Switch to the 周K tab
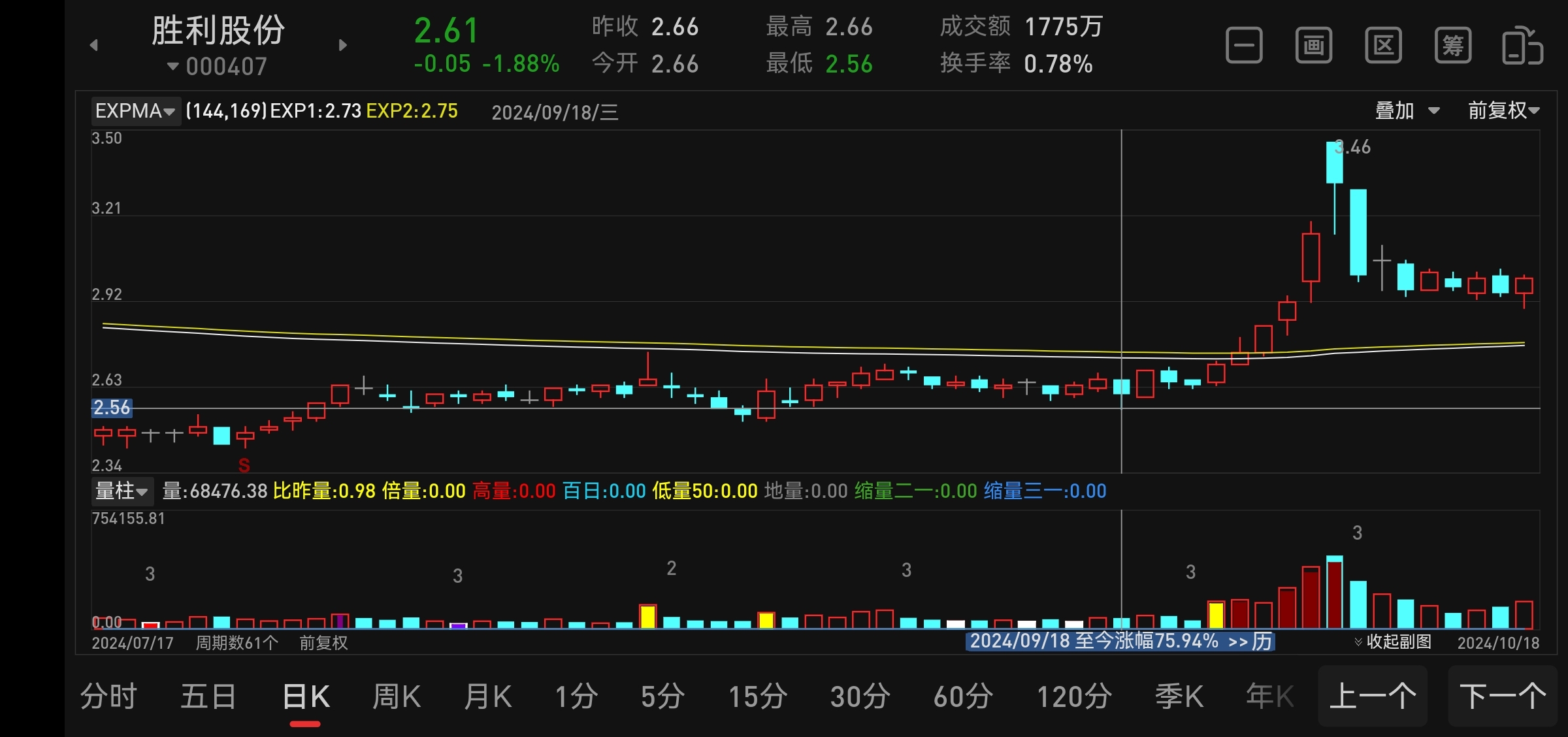 [396, 696]
